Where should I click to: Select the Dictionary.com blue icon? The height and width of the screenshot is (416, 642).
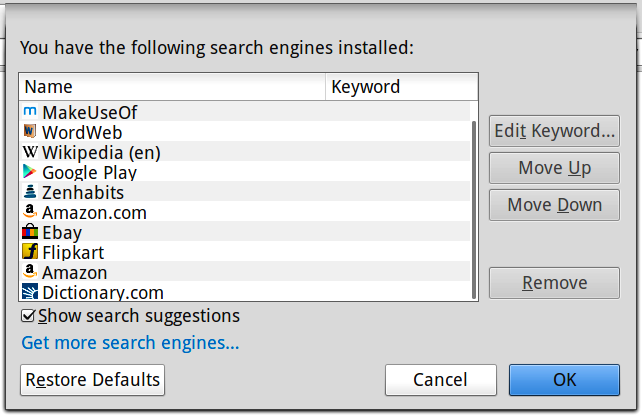30,292
